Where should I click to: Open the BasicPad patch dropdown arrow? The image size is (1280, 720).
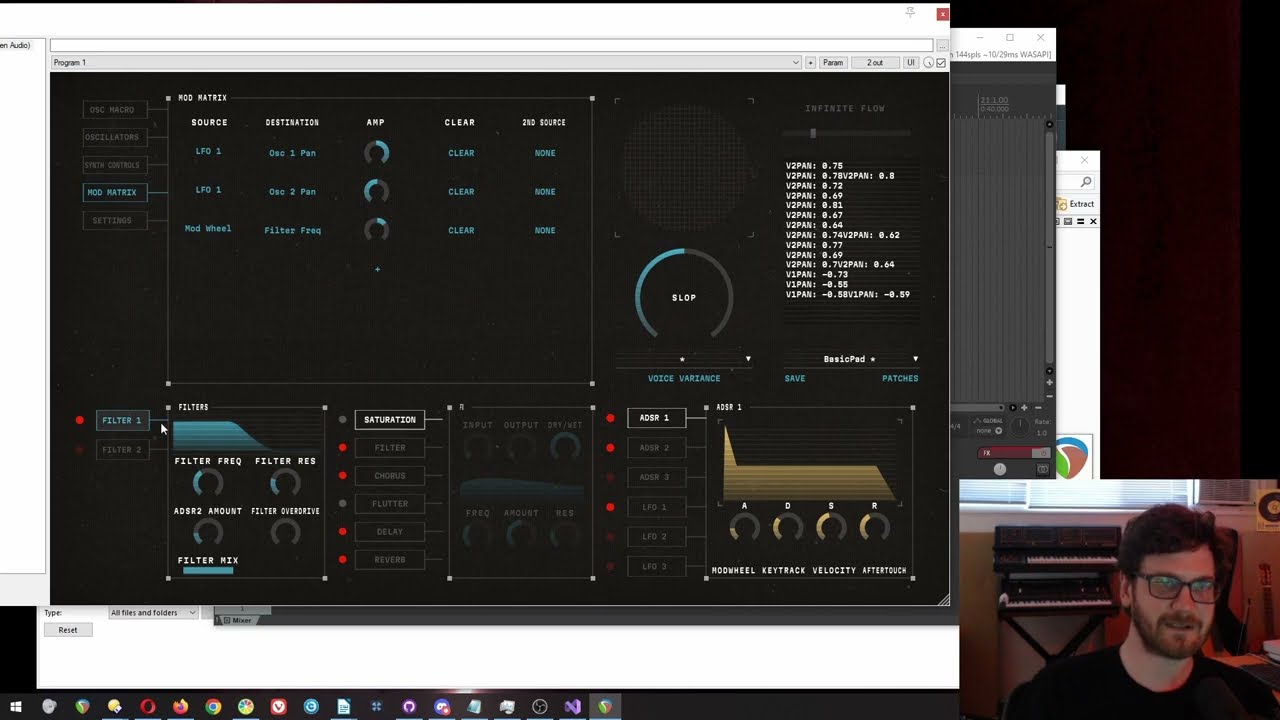click(x=915, y=359)
